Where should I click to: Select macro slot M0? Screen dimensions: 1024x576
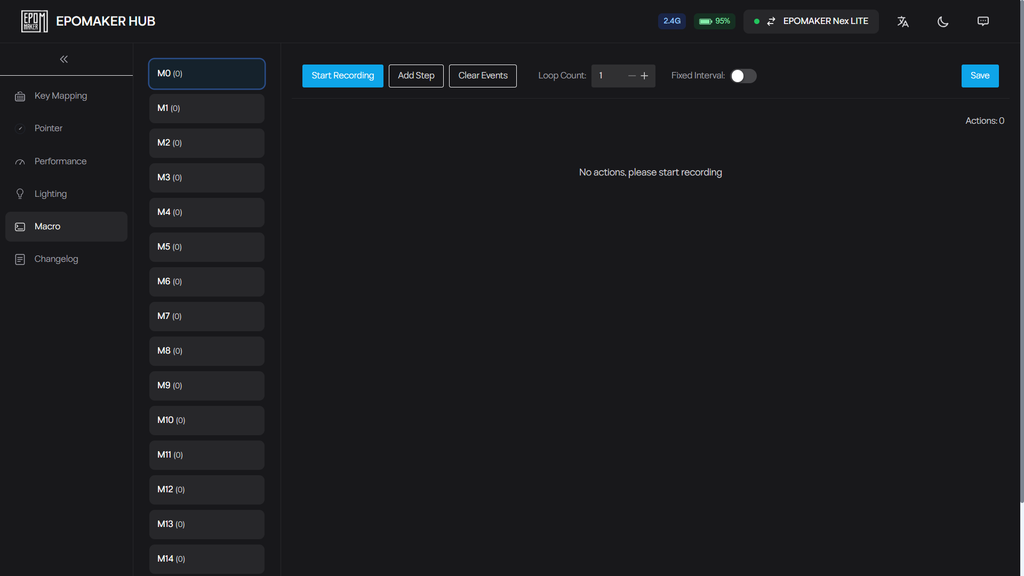[x=206, y=74]
